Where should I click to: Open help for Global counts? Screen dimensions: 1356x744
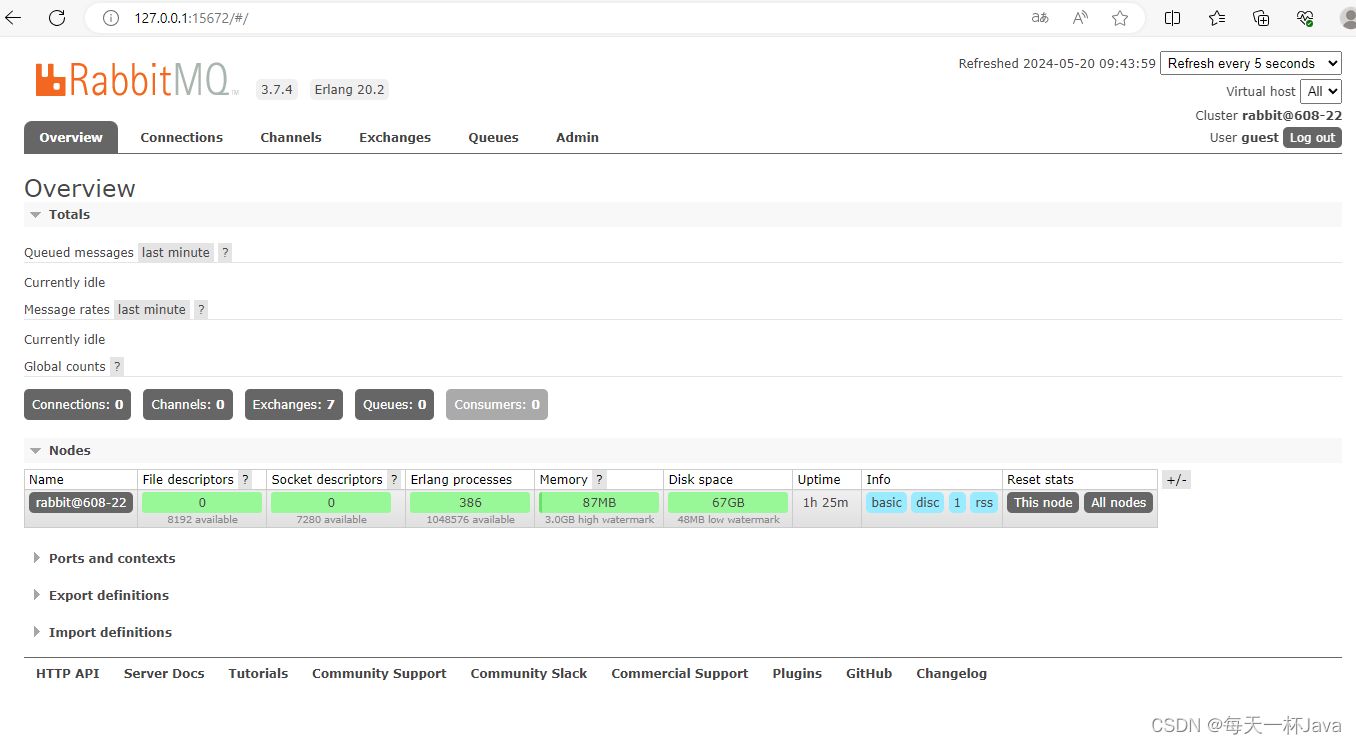pyautogui.click(x=117, y=366)
